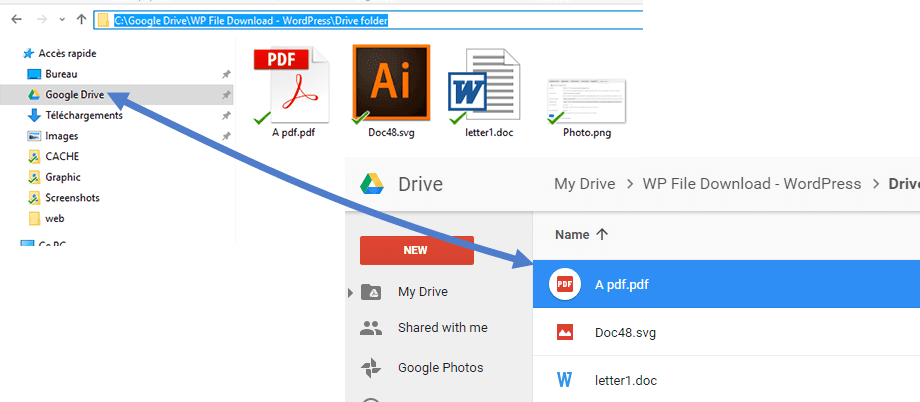Click My Drive in the breadcrumb

[585, 184]
